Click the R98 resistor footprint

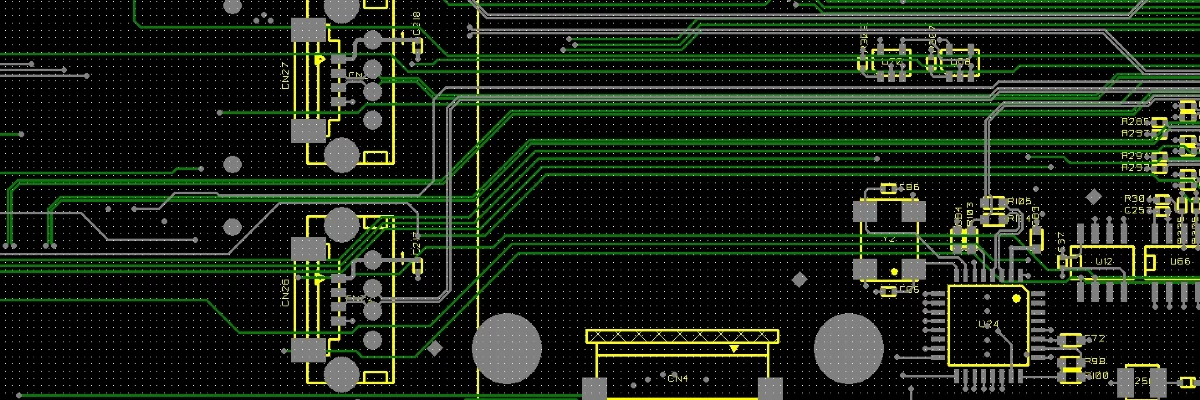tap(1070, 362)
